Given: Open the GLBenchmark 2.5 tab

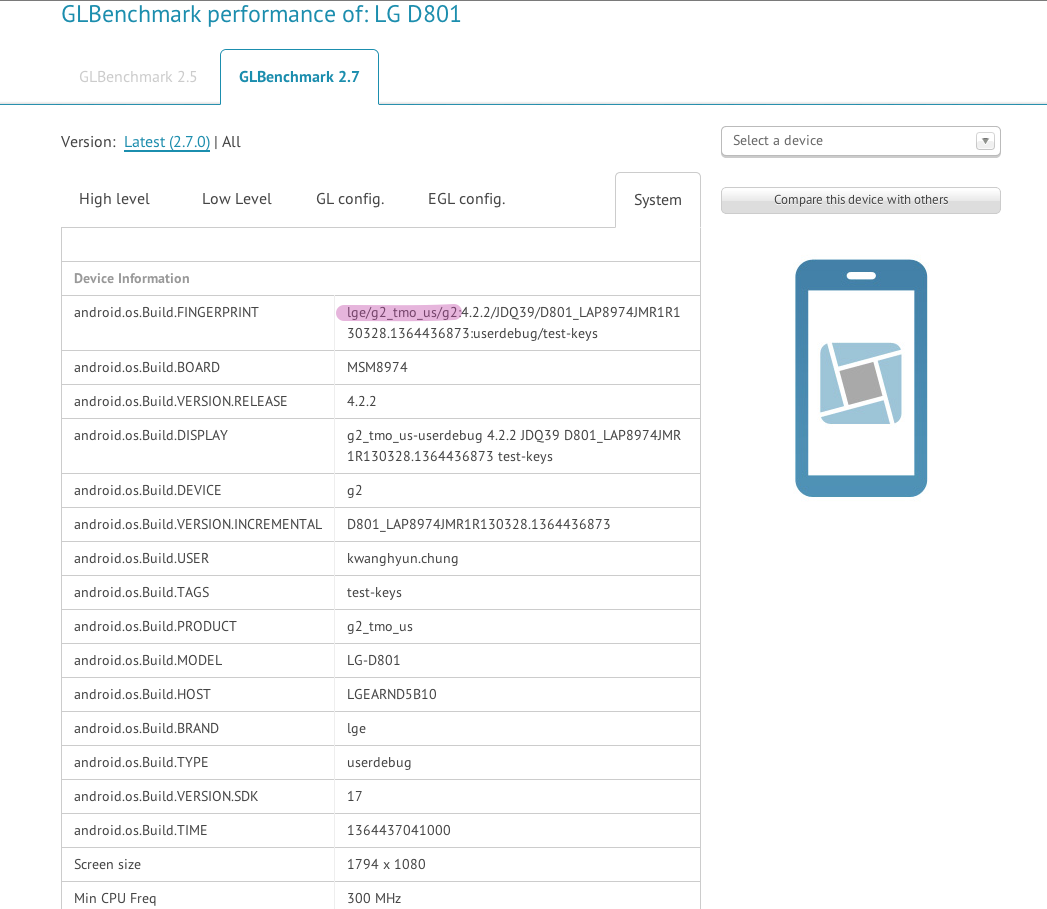Looking at the screenshot, I should (138, 77).
